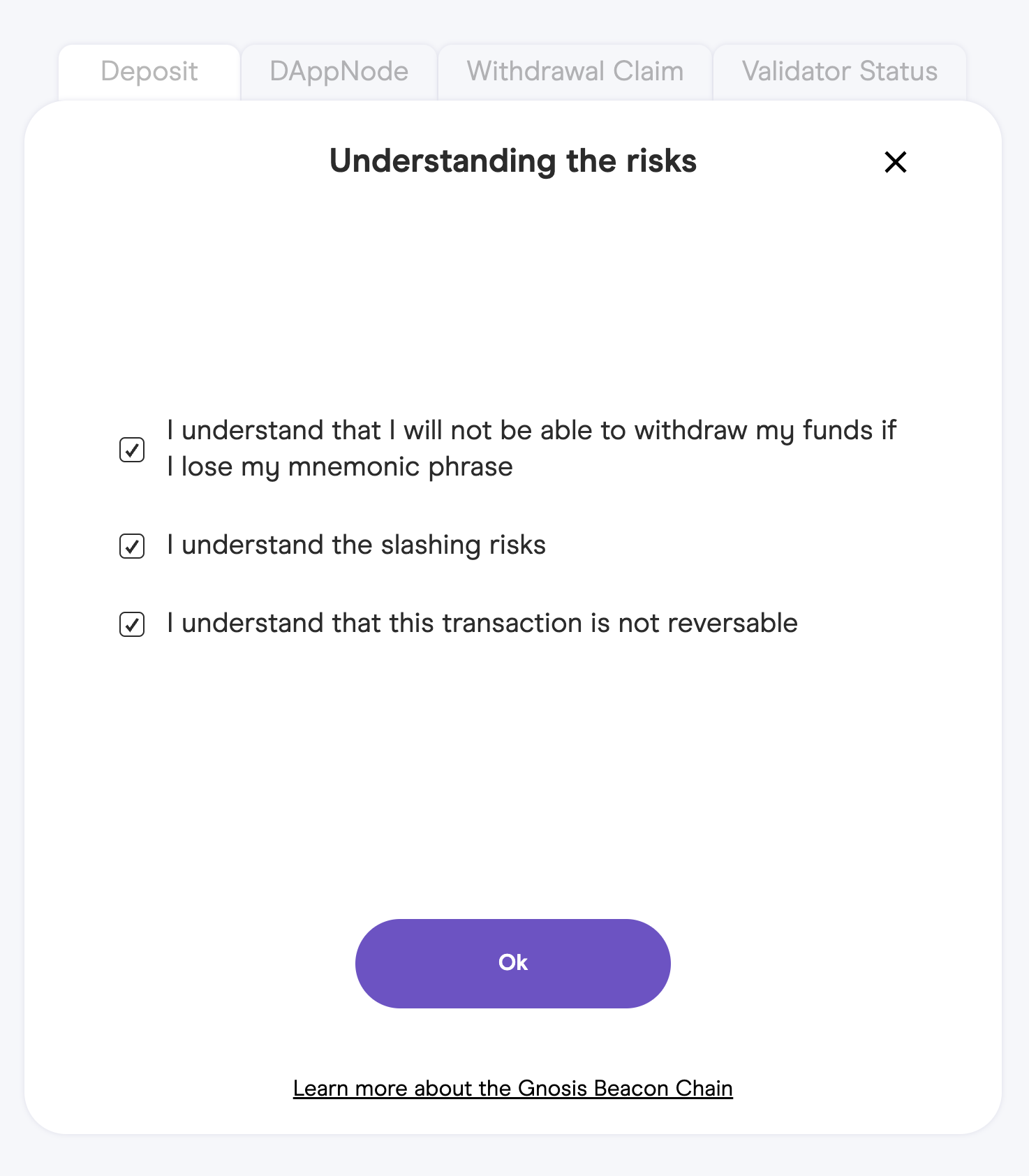This screenshot has width=1029, height=1176.
Task: Open the DAppNode tab
Action: click(x=339, y=72)
